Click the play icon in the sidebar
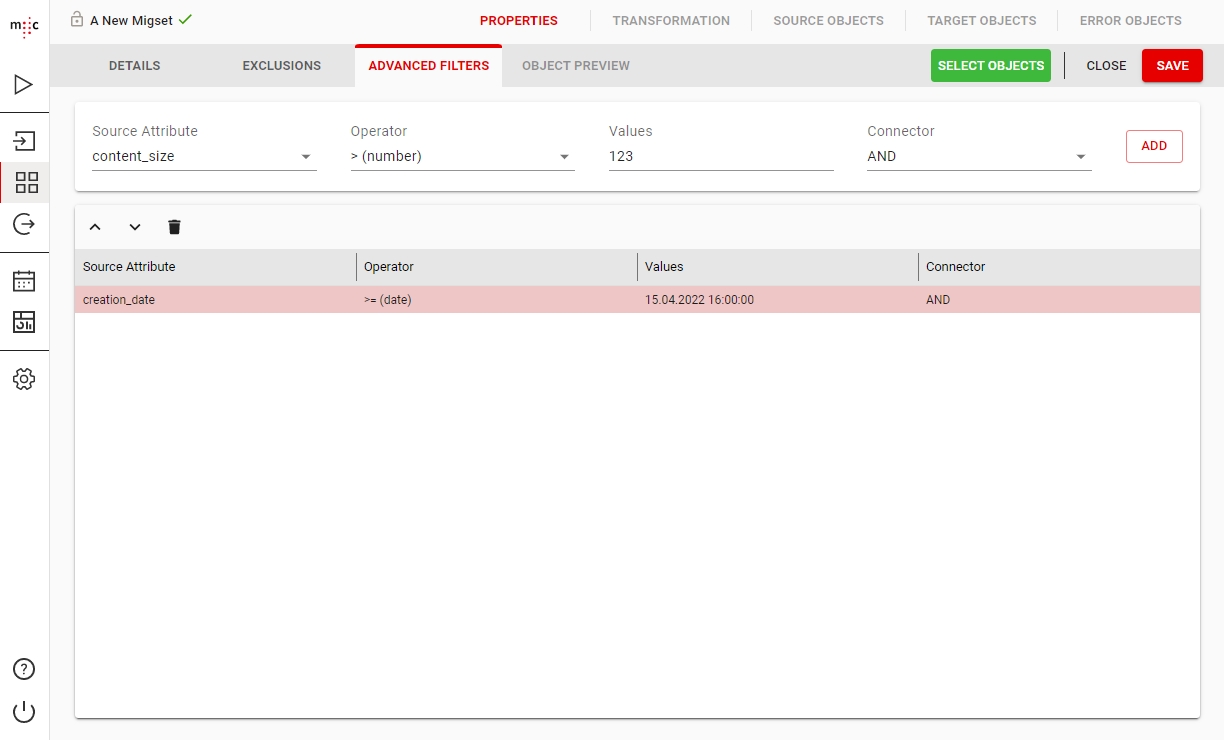Viewport: 1224px width, 740px height. point(24,85)
